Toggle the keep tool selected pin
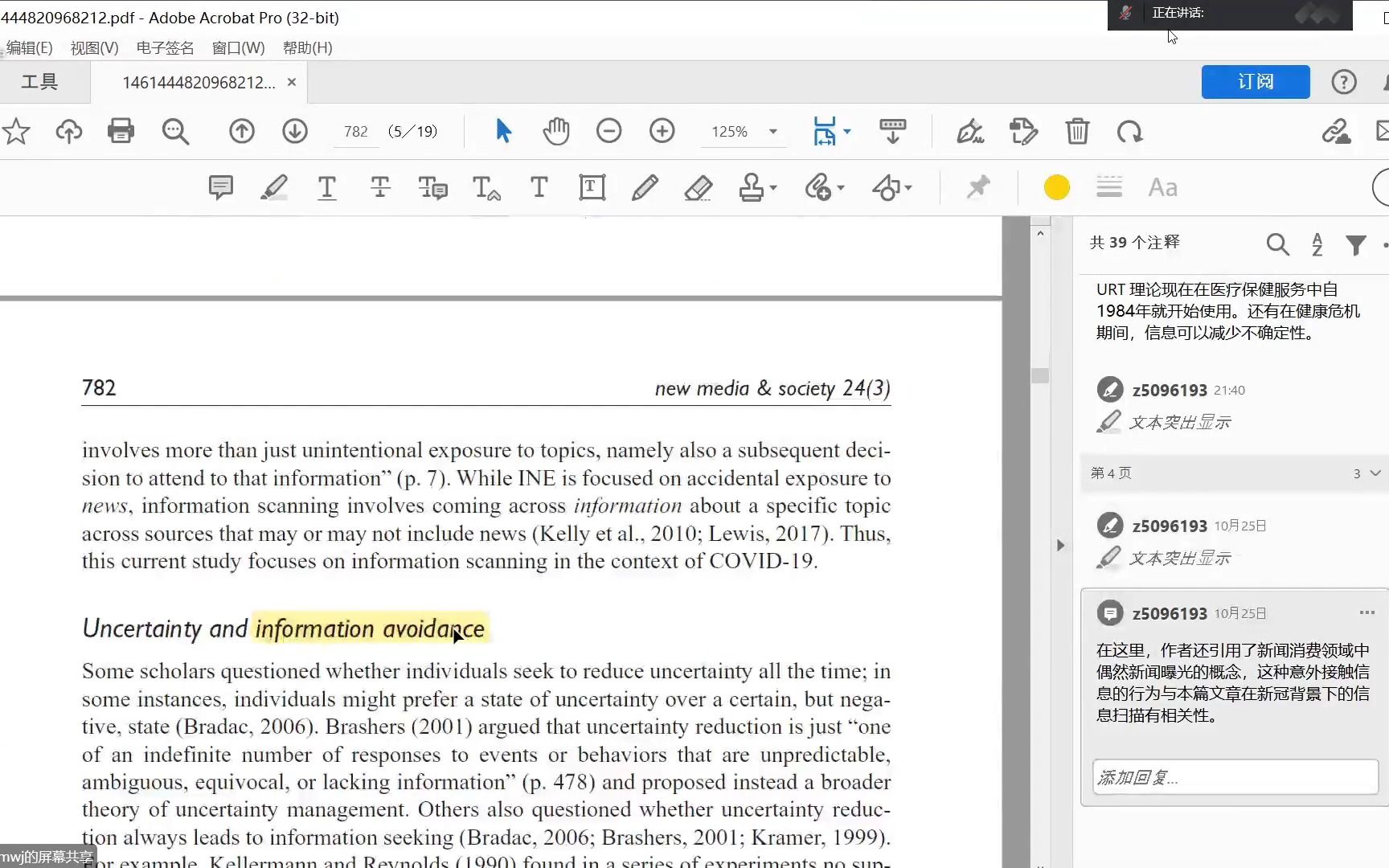The image size is (1389, 868). coord(977,187)
